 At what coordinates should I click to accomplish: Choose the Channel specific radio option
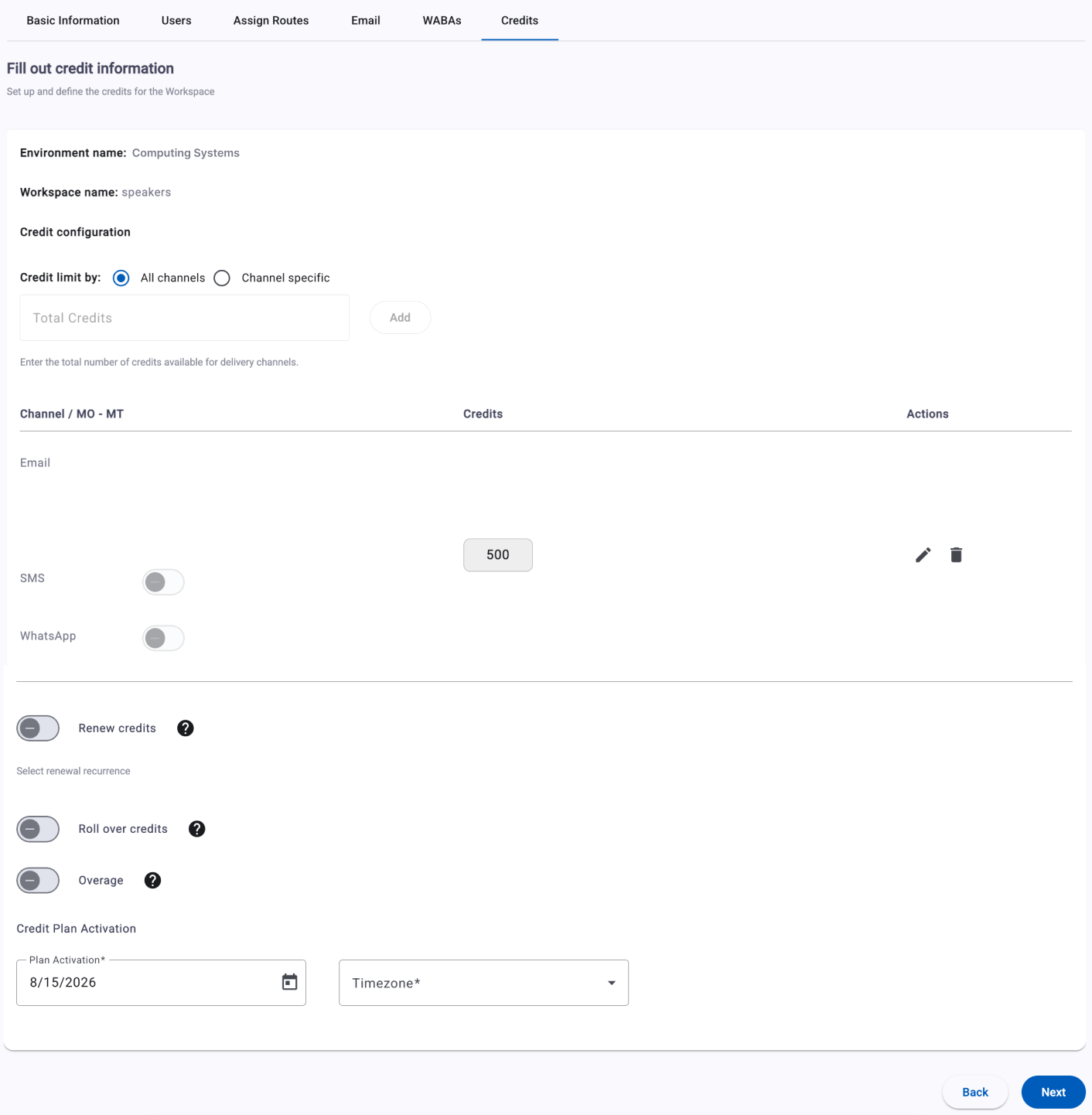pyautogui.click(x=222, y=278)
